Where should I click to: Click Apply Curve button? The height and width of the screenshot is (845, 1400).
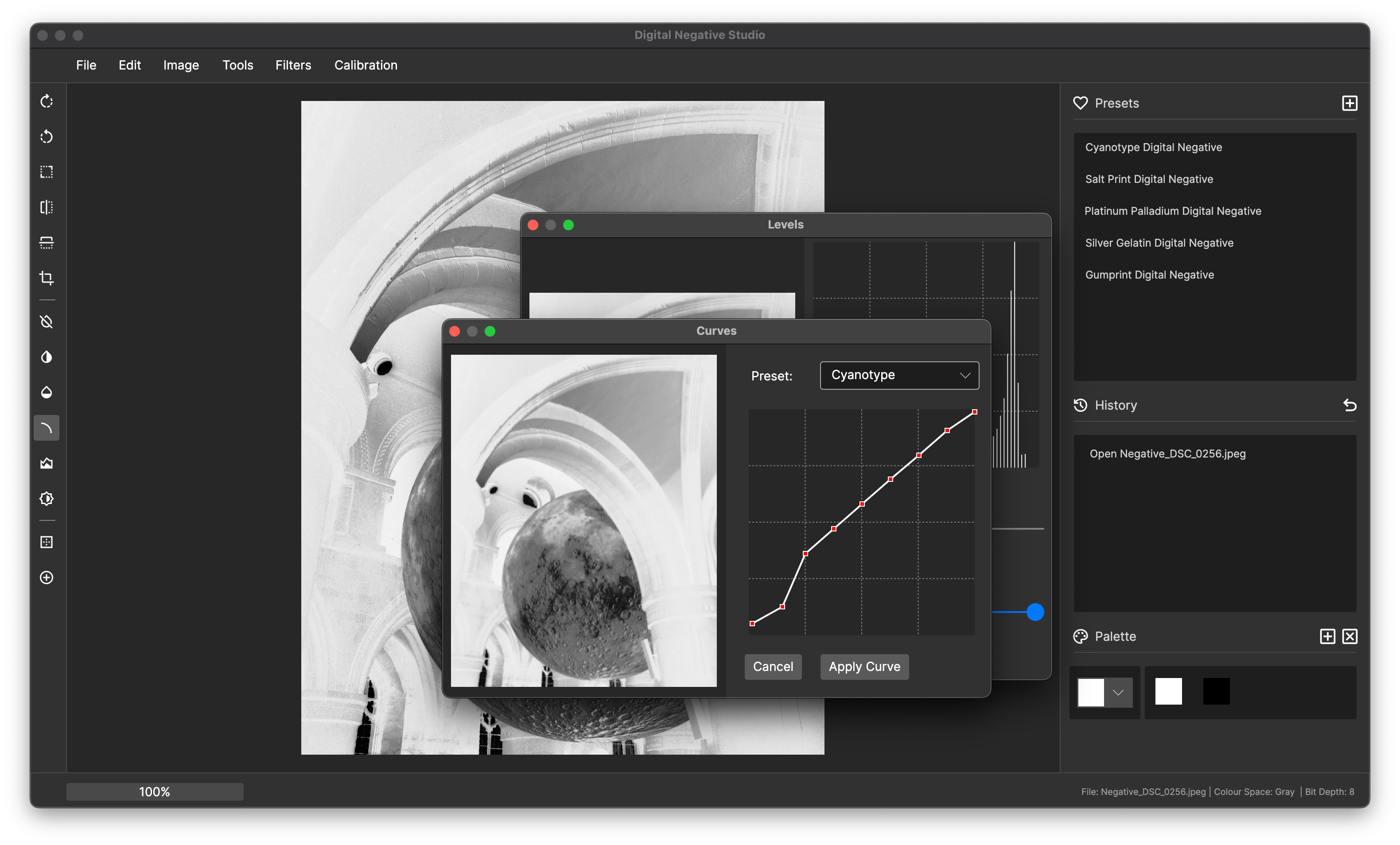tap(863, 666)
